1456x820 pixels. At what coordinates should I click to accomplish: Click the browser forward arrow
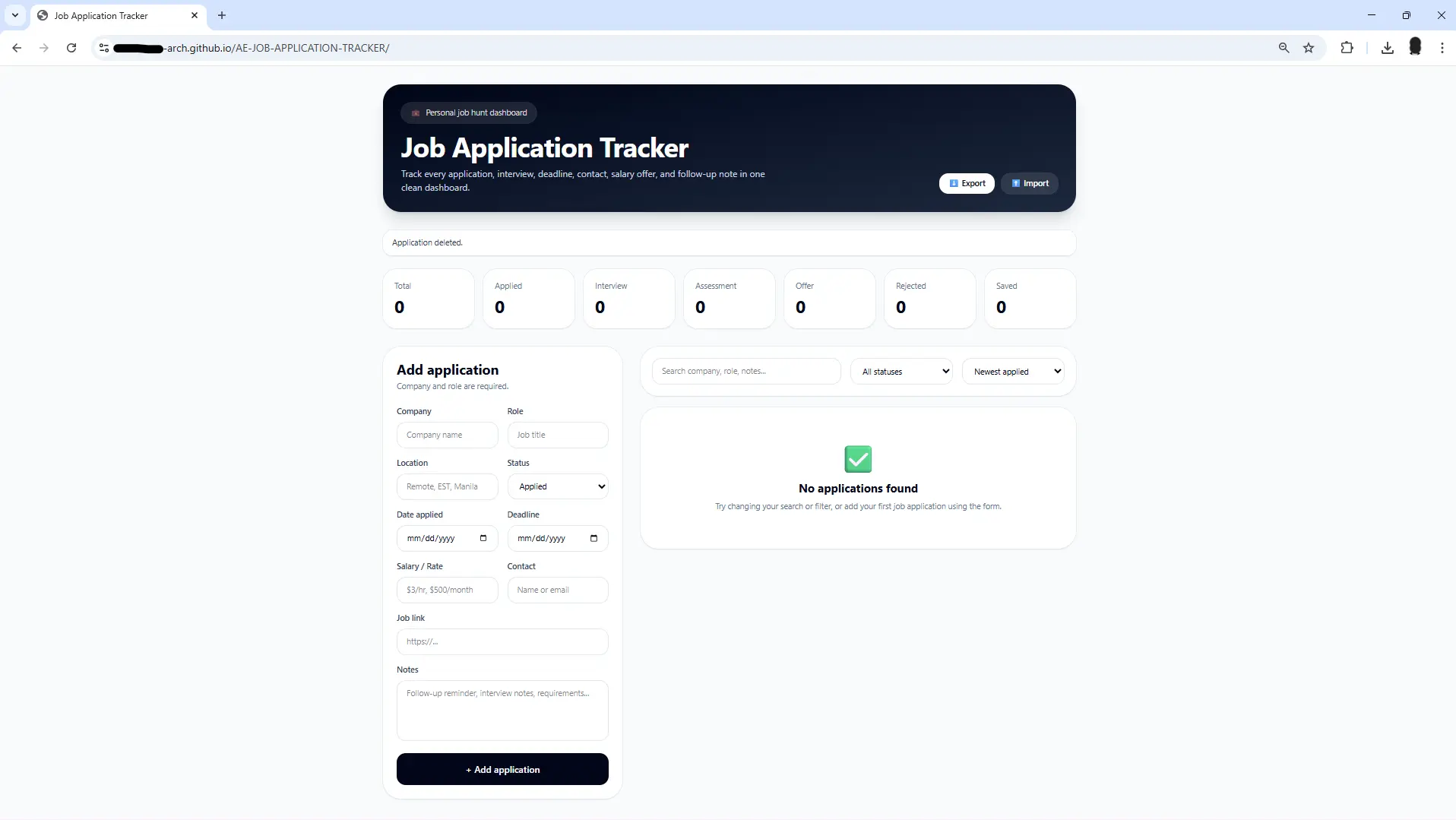tap(44, 48)
